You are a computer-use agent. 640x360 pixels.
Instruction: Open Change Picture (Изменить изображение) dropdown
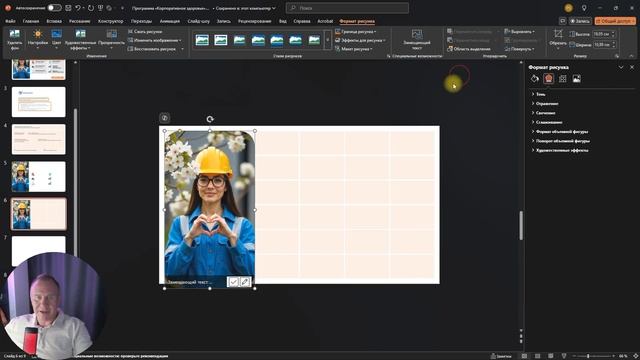tap(155, 40)
